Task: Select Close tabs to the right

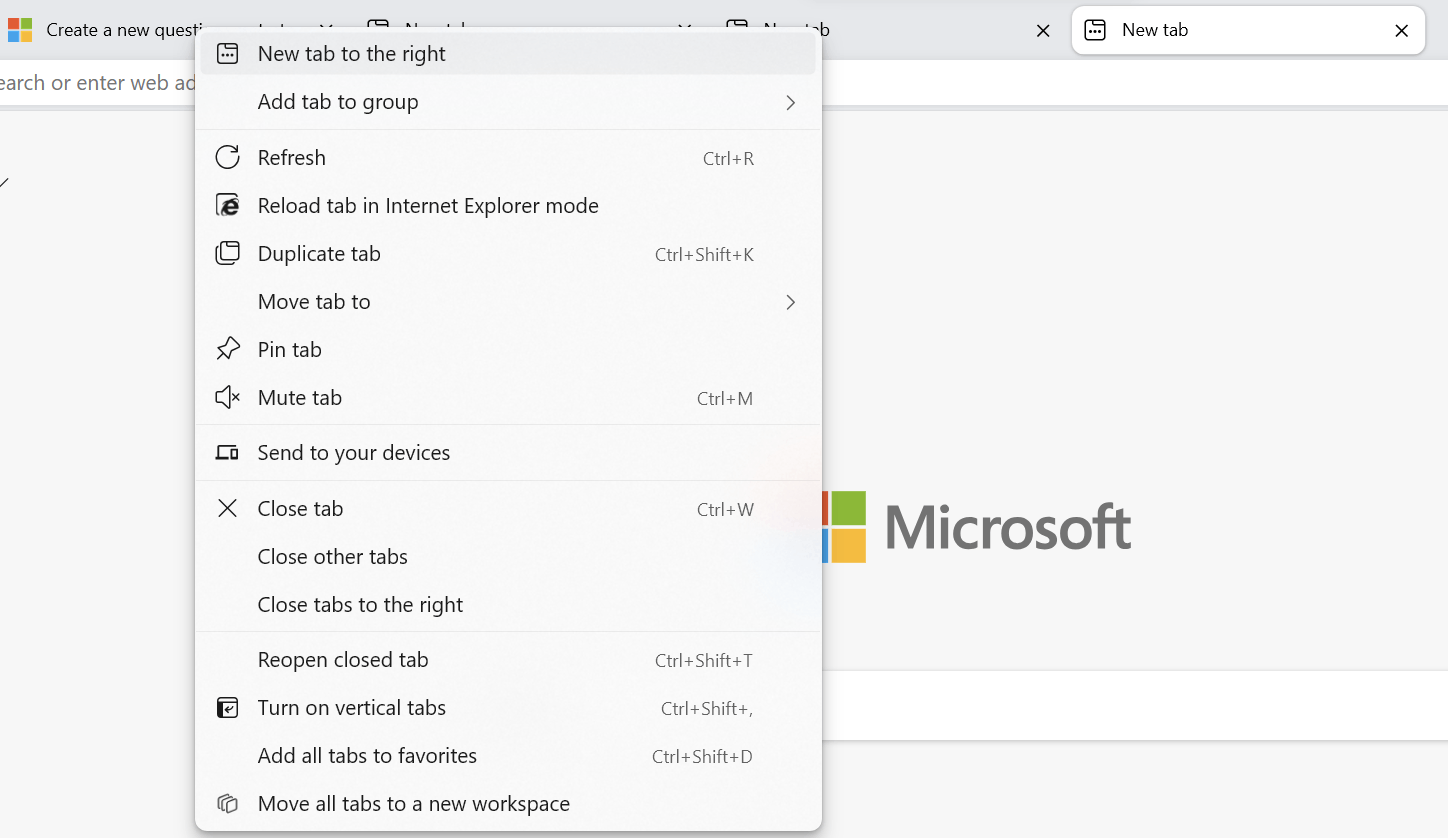Action: (360, 605)
